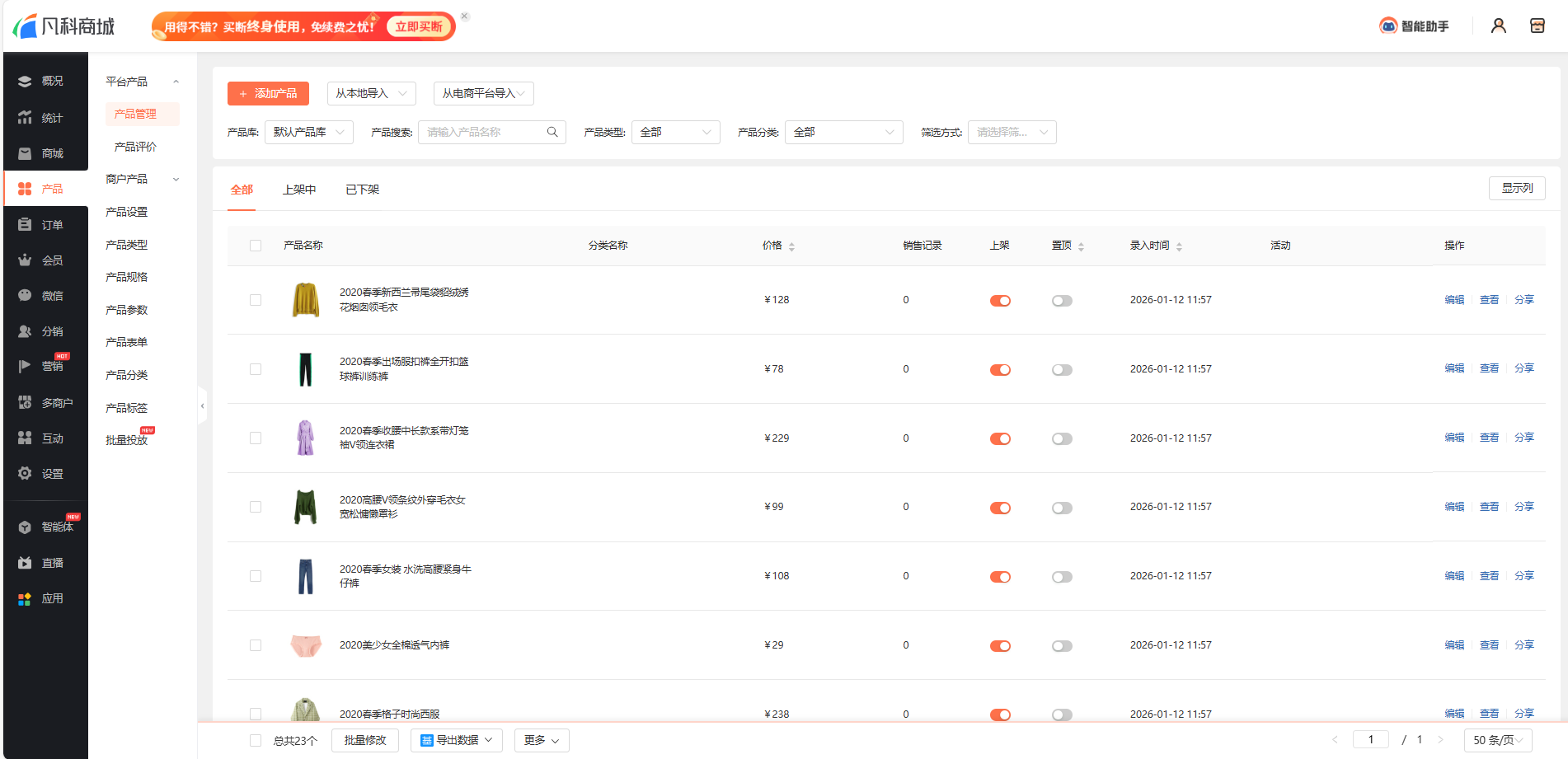
Task: Click the 会员 members crown icon
Action: click(25, 260)
